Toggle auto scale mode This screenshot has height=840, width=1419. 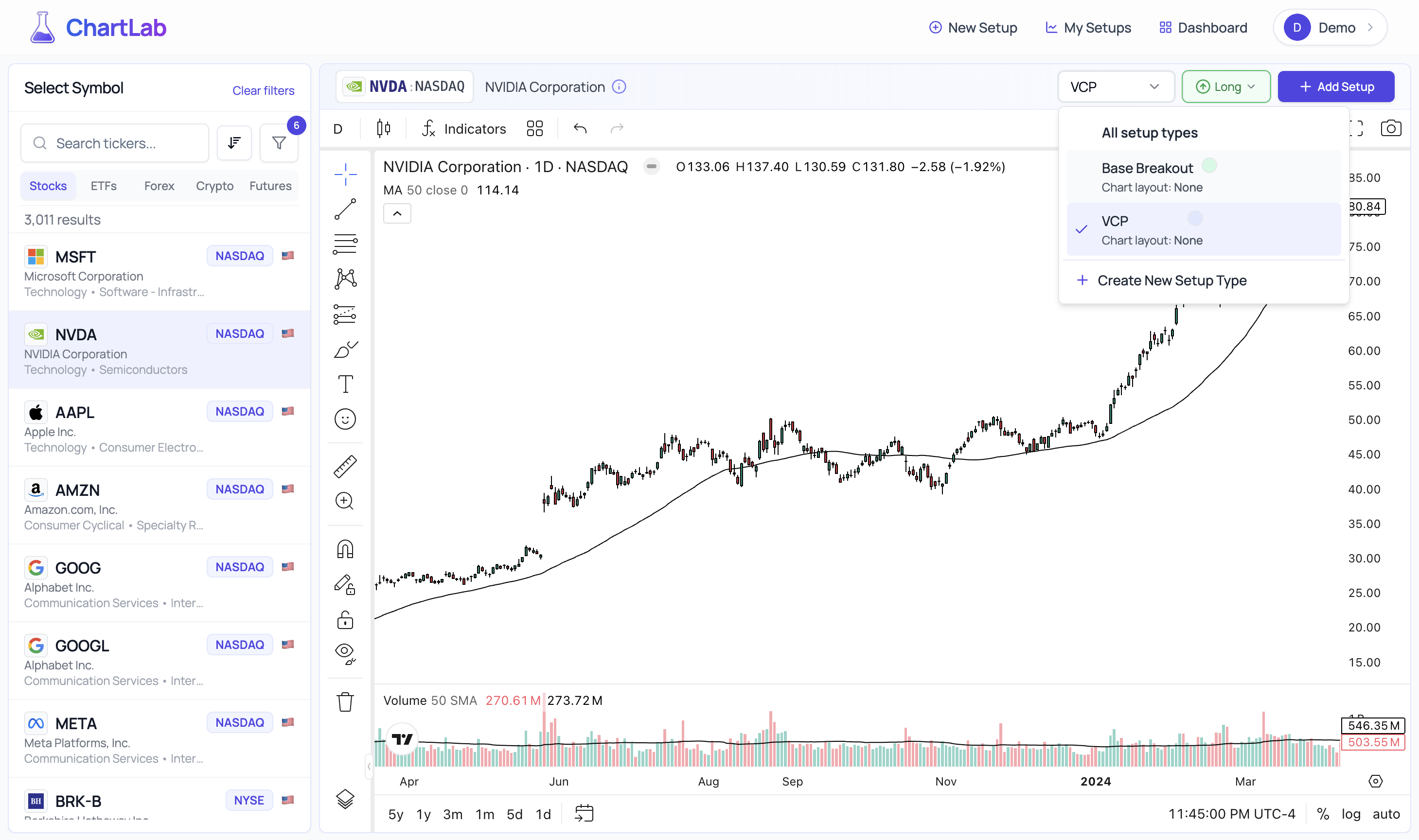click(x=1385, y=813)
